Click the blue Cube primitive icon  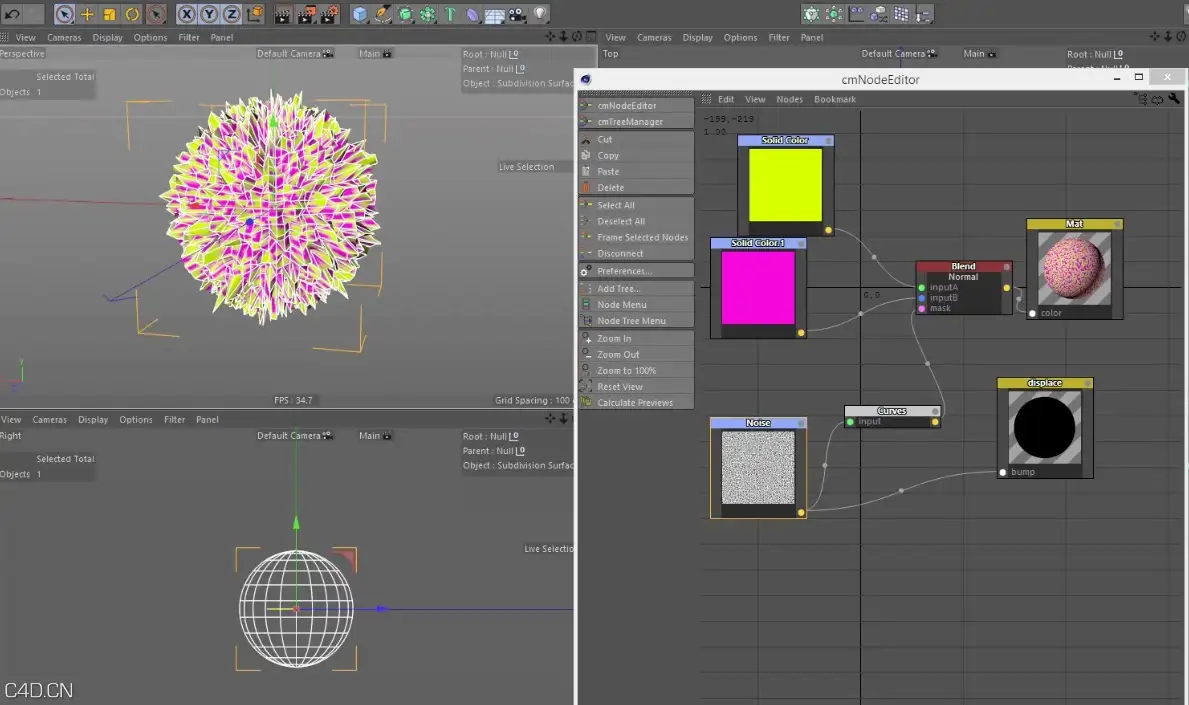(x=359, y=14)
